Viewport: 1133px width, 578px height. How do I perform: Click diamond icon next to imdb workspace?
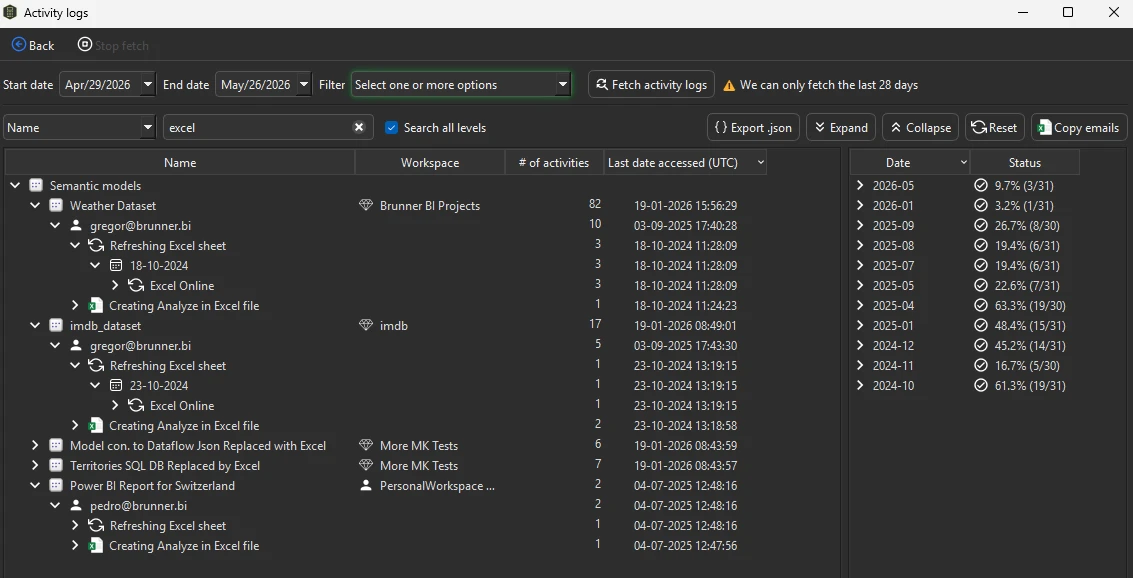tap(366, 326)
